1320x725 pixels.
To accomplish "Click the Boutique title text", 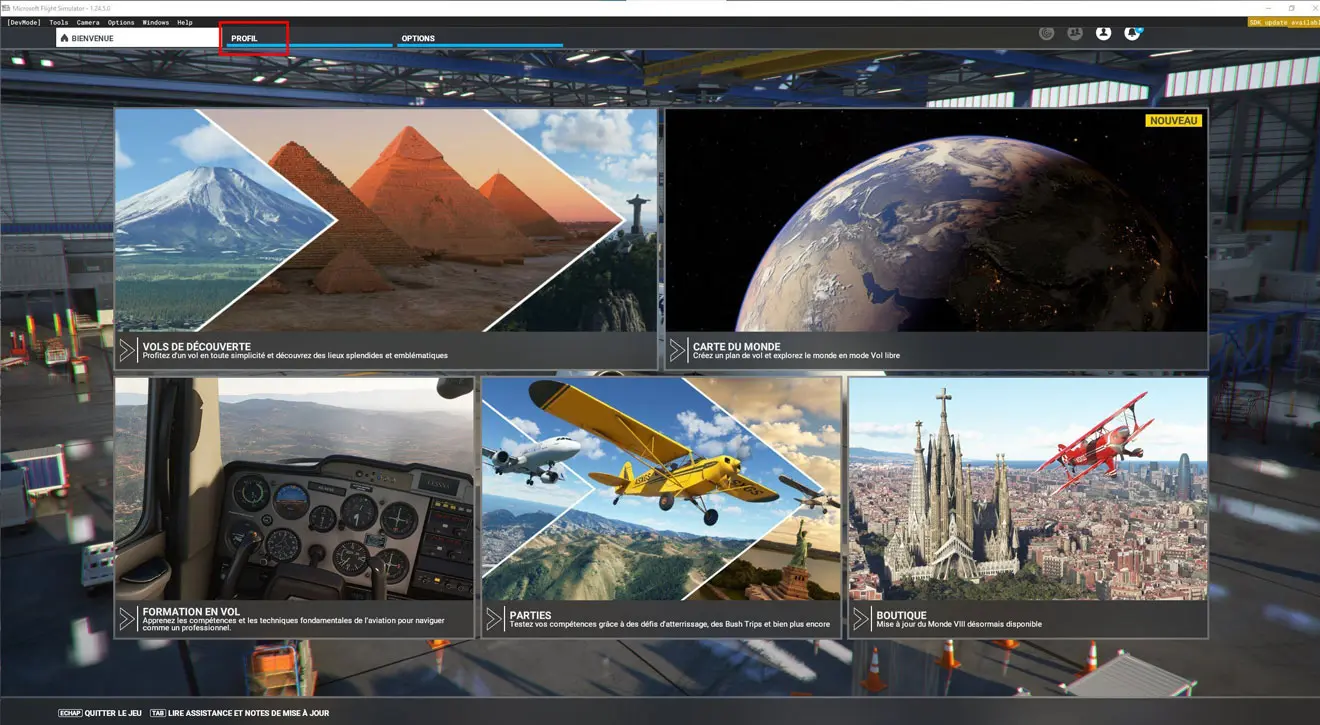I will click(901, 615).
